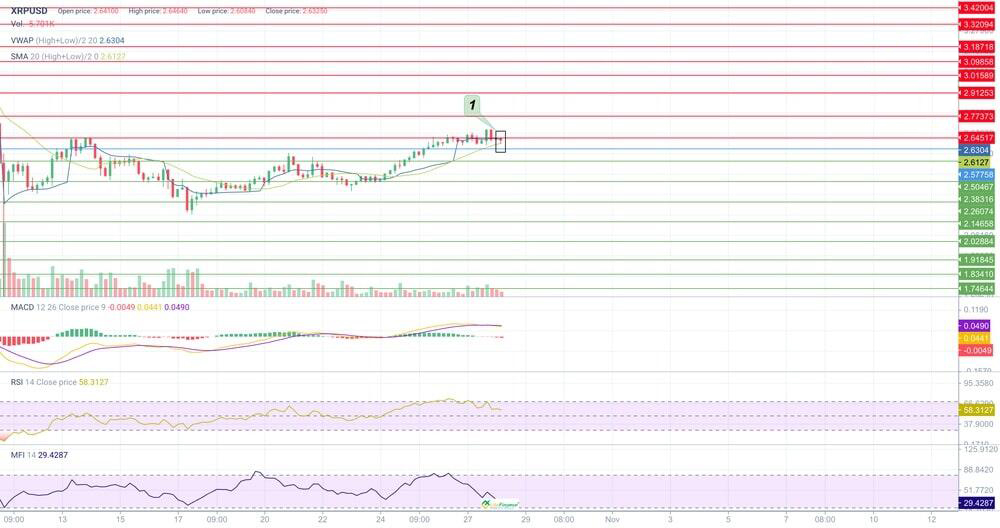Select the VWAP indicator legend
Viewport: 1000px width, 528px height.
click(x=67, y=40)
